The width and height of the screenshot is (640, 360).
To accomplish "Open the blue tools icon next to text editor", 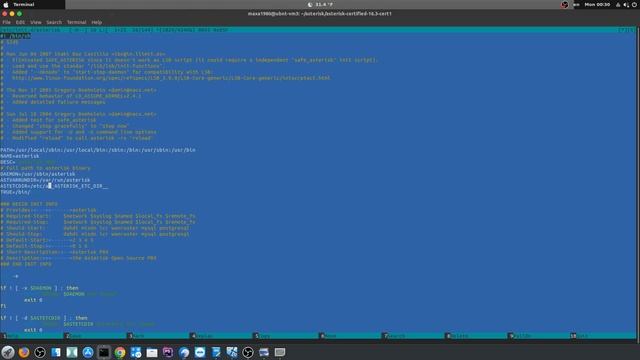I will (x=232, y=352).
